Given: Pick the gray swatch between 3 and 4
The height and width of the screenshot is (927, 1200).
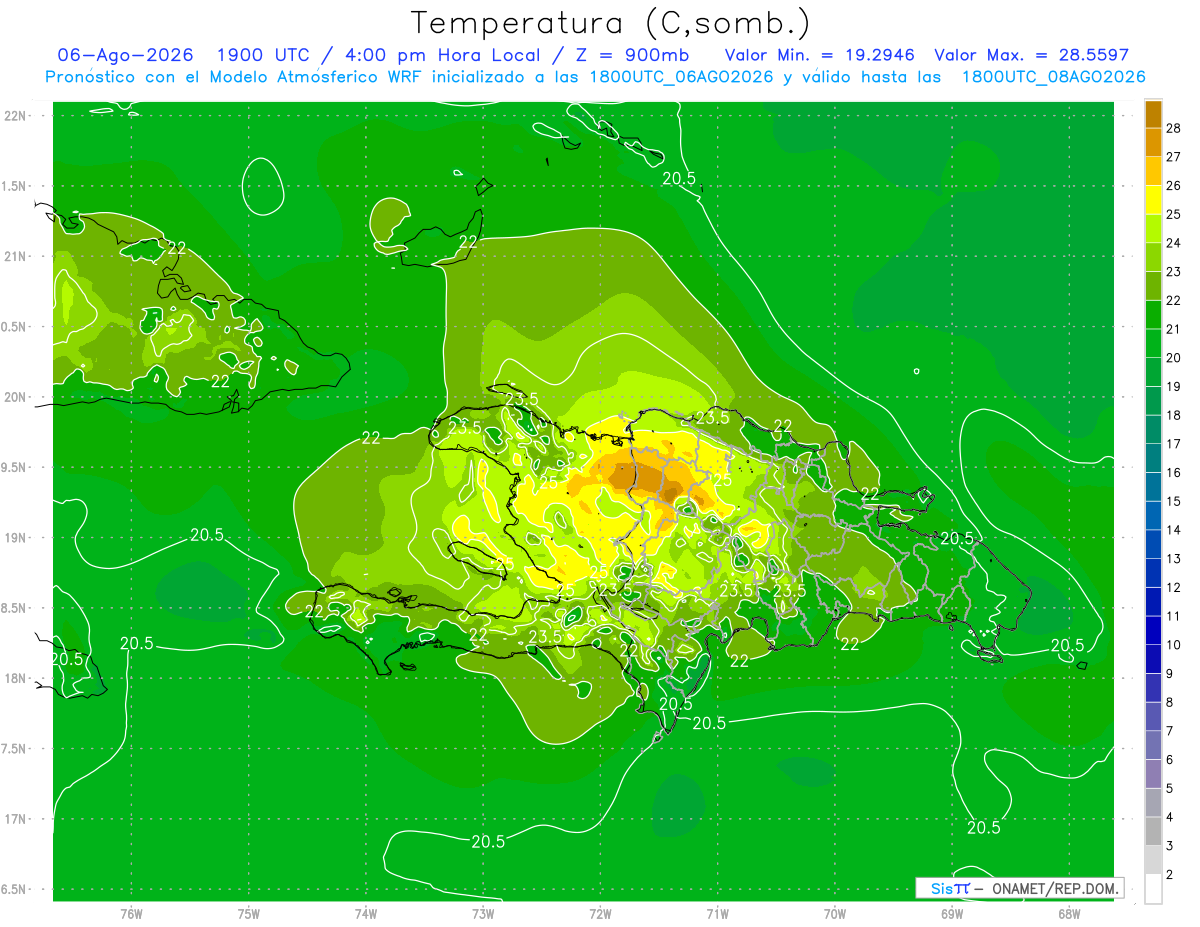Looking at the screenshot, I should pos(1153,831).
